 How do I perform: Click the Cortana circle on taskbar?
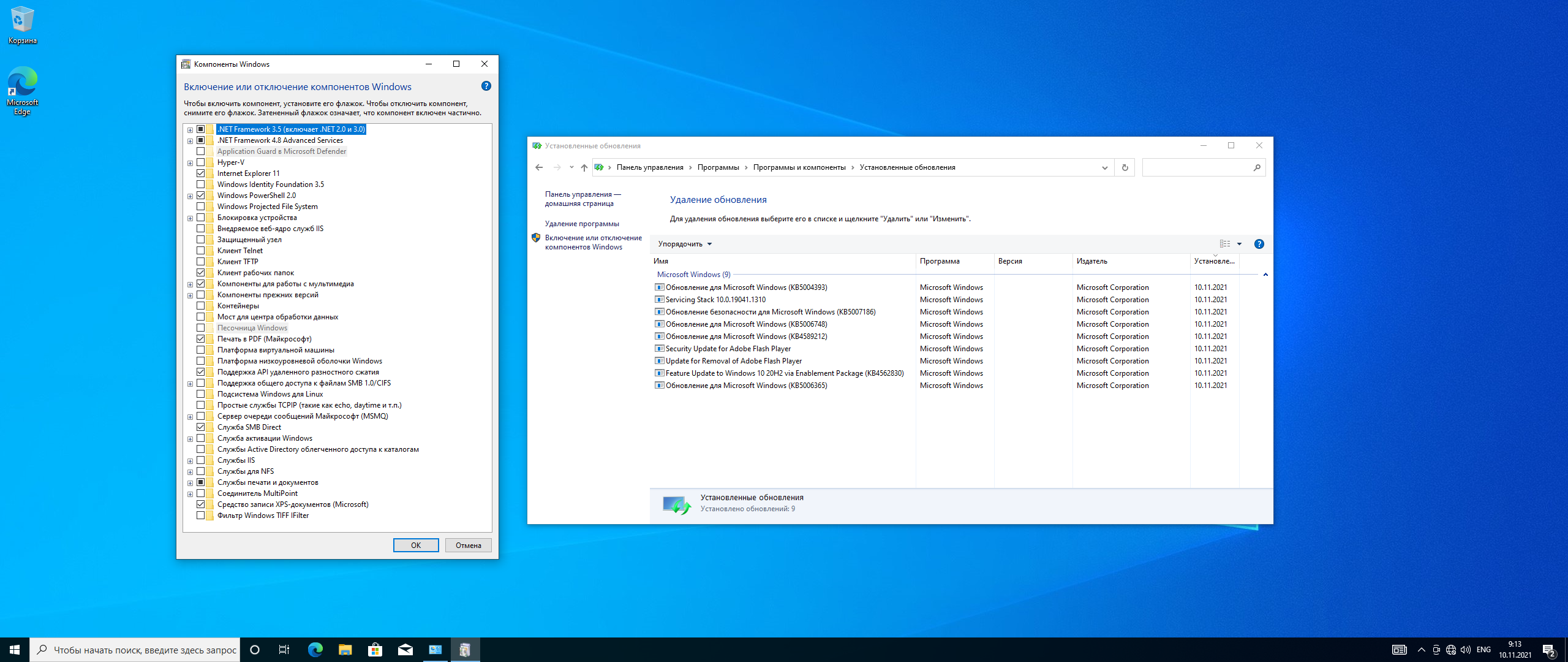255,650
